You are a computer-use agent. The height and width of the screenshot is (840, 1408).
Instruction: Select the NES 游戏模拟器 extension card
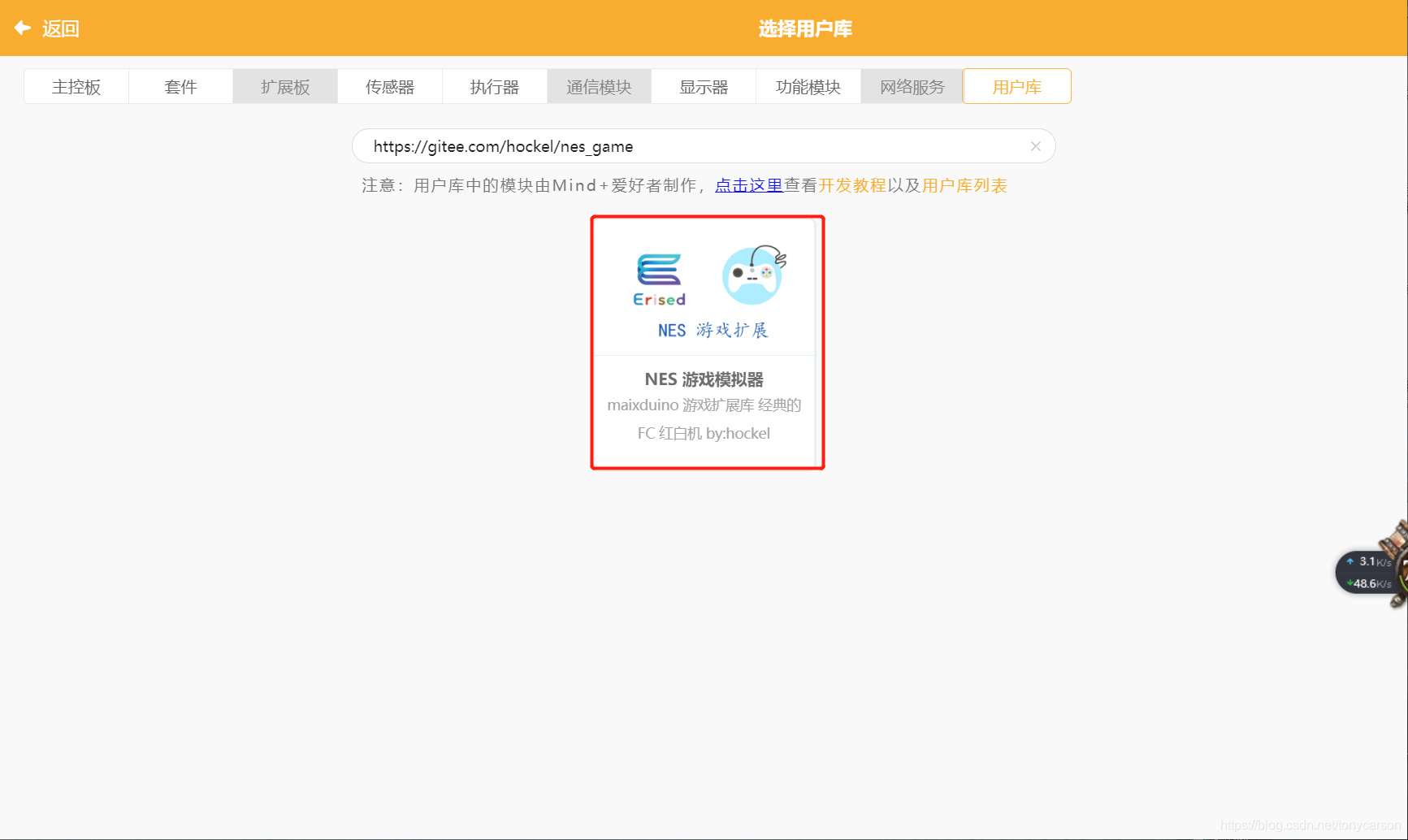click(x=706, y=341)
